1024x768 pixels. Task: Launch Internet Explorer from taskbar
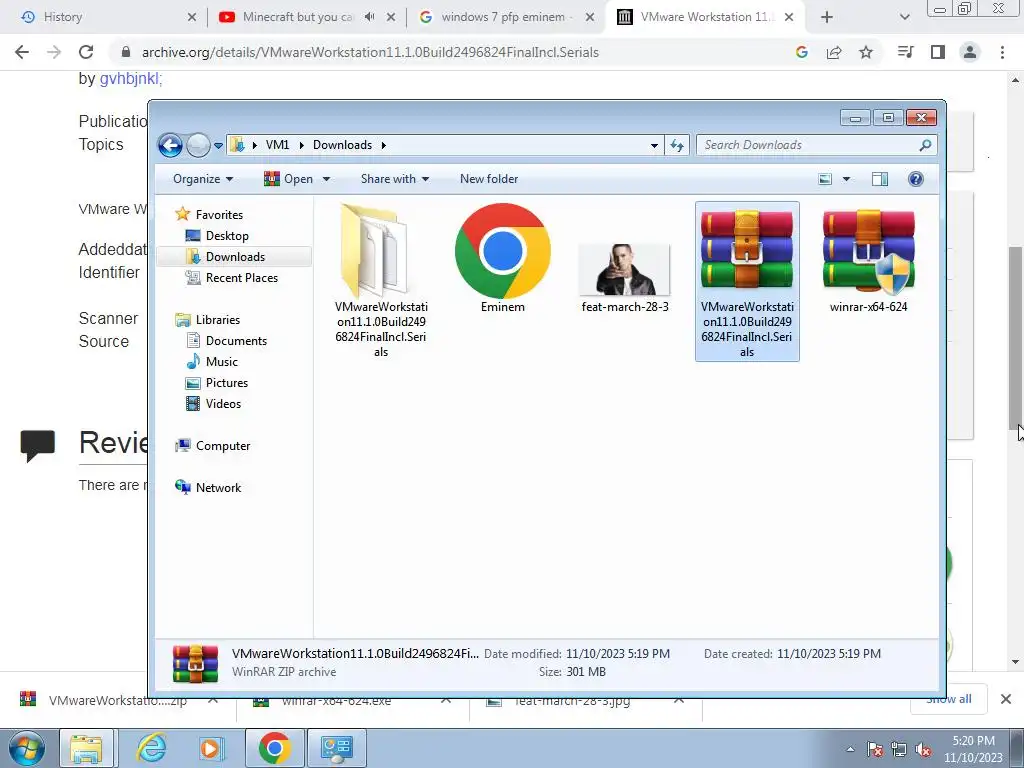click(151, 748)
